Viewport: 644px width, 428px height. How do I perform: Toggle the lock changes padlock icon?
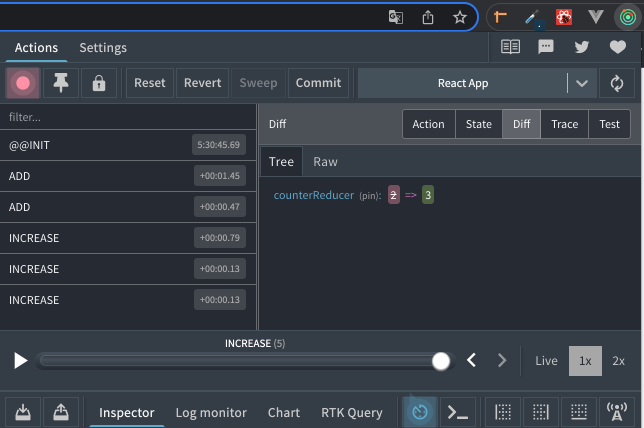click(99, 83)
